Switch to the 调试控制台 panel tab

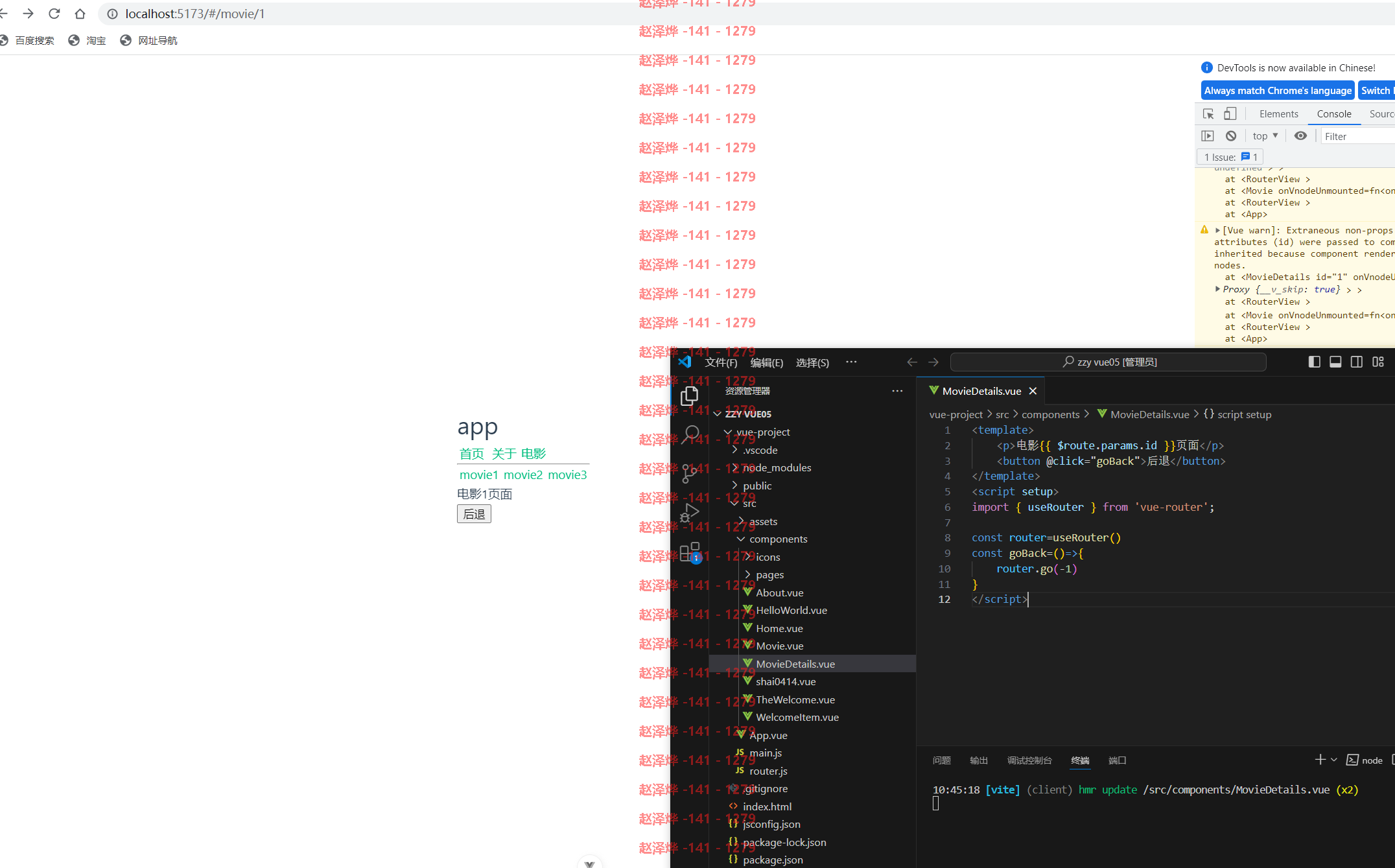1029,760
